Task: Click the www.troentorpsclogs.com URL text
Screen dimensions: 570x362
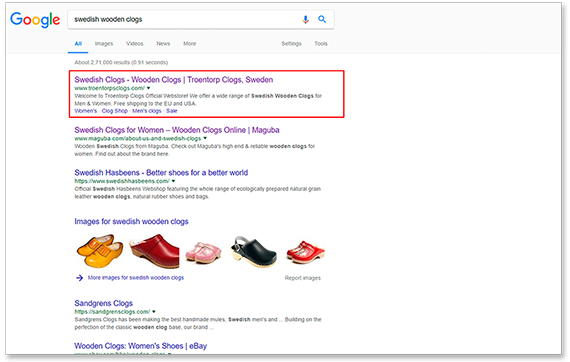Action: tap(109, 88)
